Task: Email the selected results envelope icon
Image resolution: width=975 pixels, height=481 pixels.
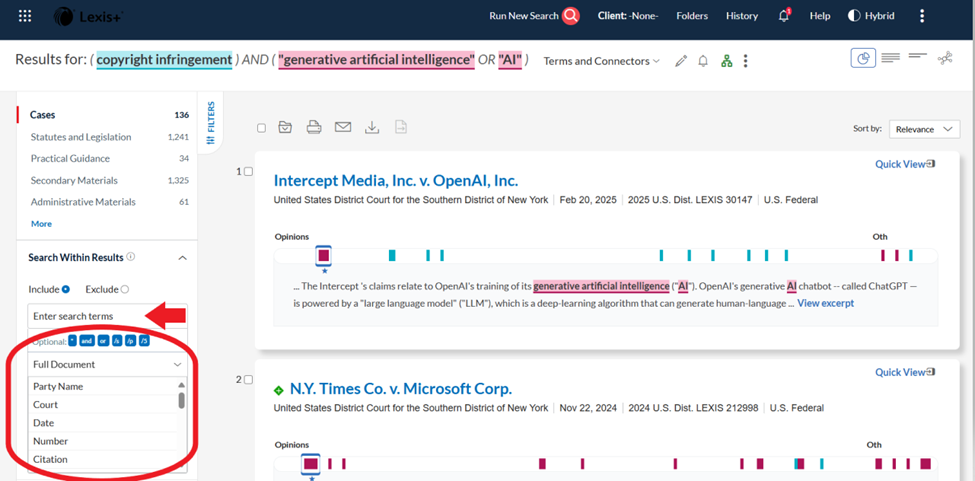Action: tap(343, 127)
